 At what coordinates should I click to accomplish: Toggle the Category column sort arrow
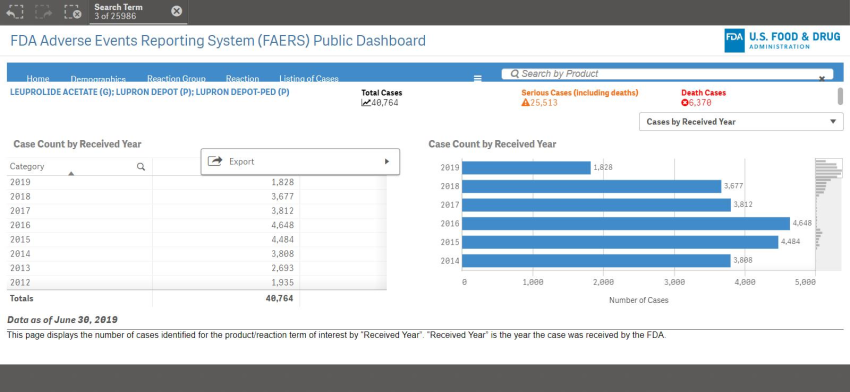71,173
